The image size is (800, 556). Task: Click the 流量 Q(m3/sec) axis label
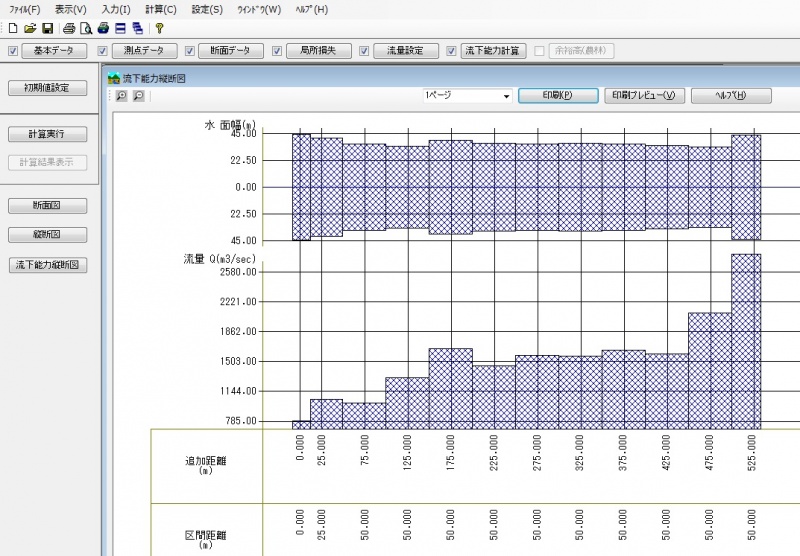tap(220, 259)
